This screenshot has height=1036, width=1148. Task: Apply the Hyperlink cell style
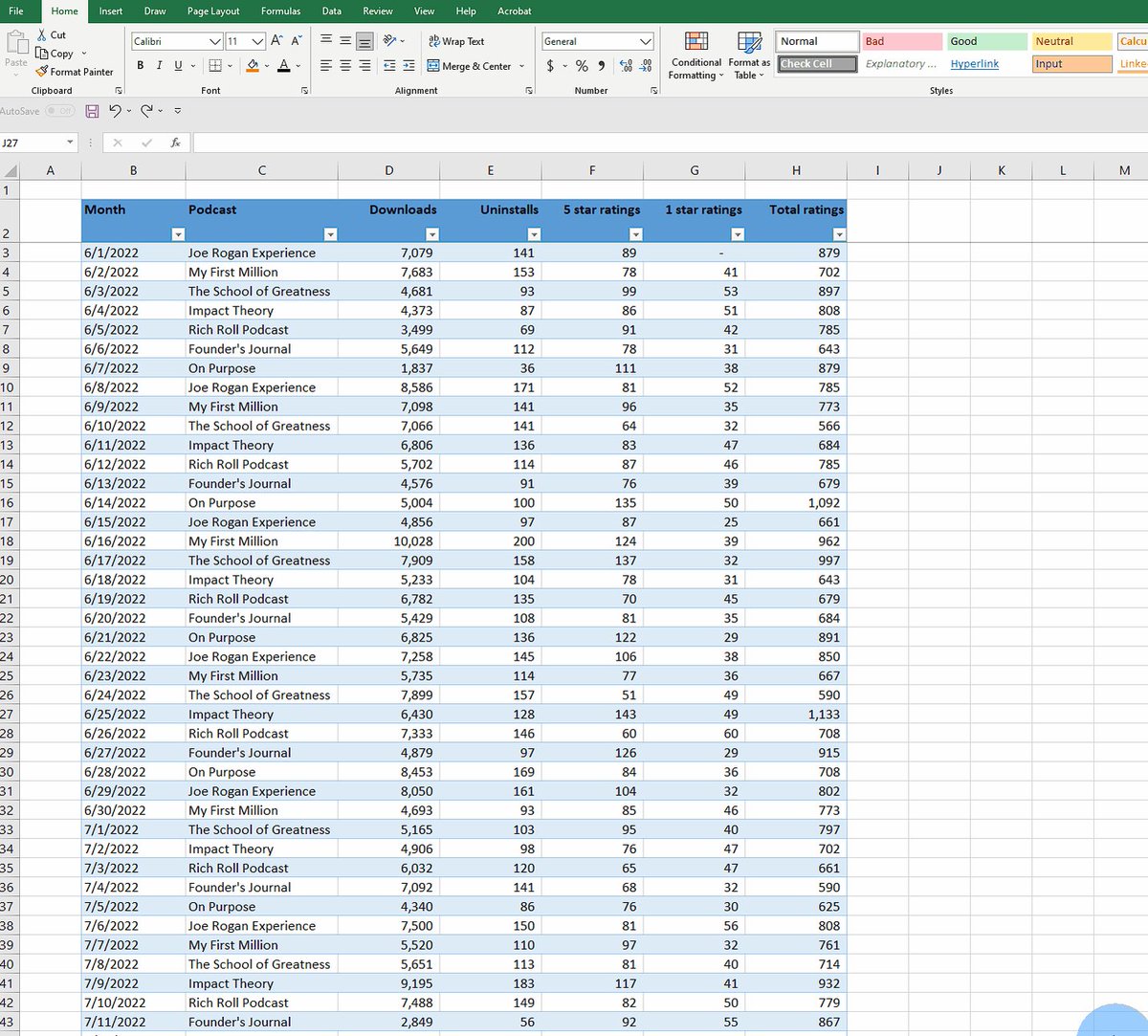[x=987, y=64]
